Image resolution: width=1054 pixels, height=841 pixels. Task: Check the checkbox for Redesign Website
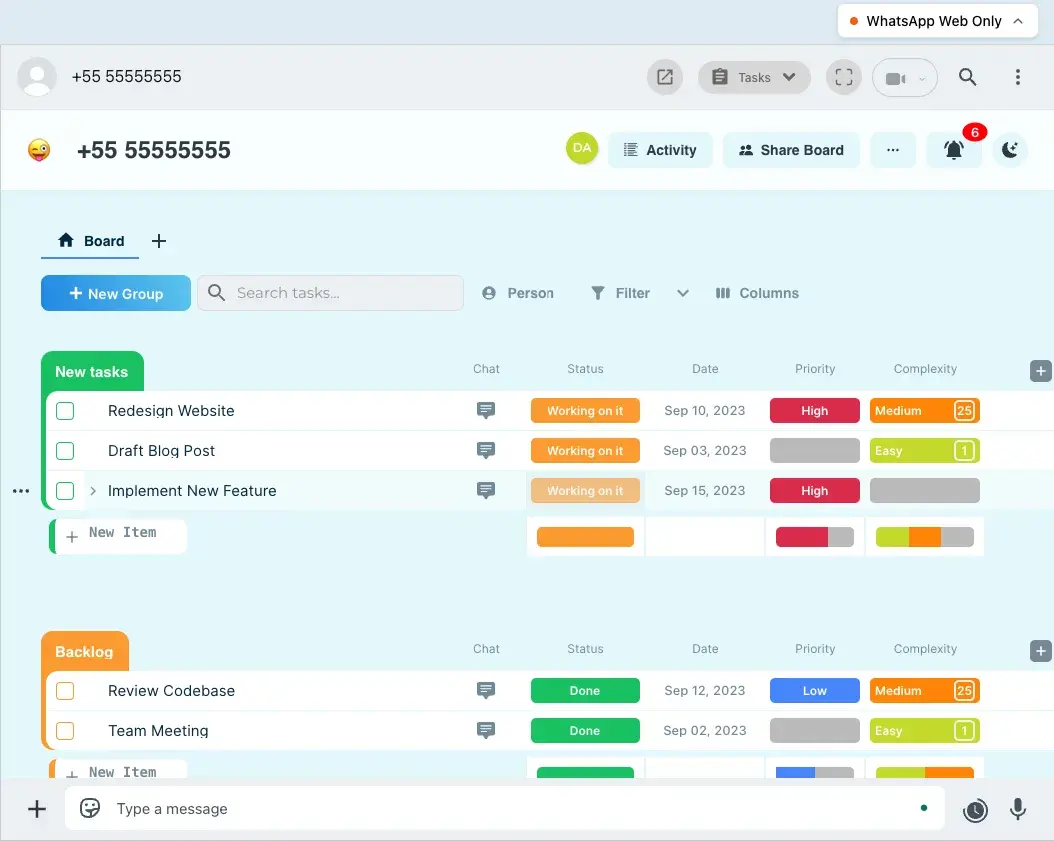point(65,410)
